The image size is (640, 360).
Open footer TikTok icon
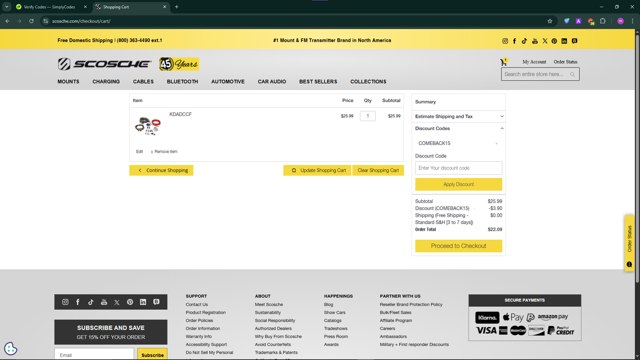[91, 302]
